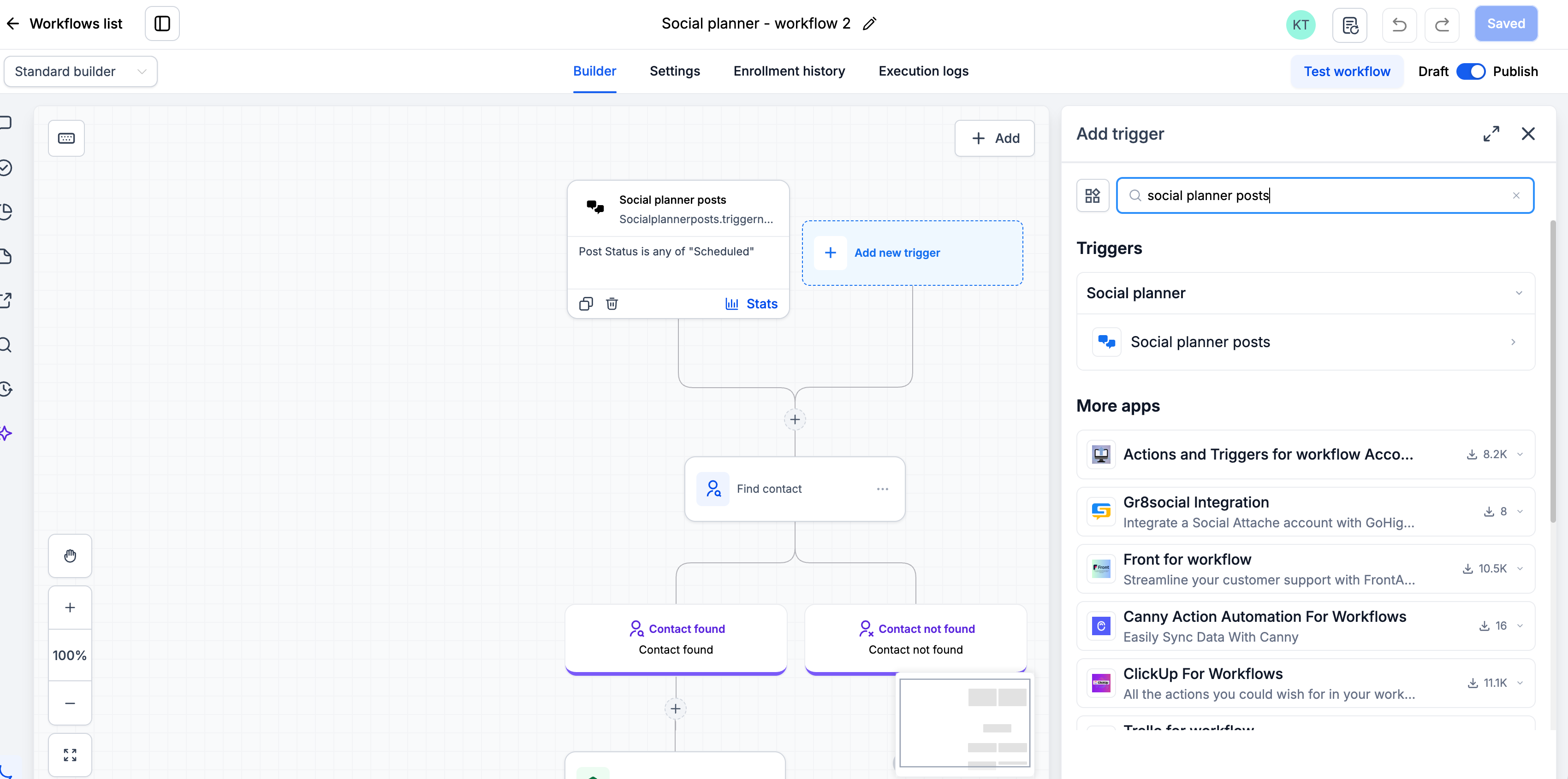Undo the last change
Viewport: 1568px width, 779px height.
click(x=1399, y=25)
